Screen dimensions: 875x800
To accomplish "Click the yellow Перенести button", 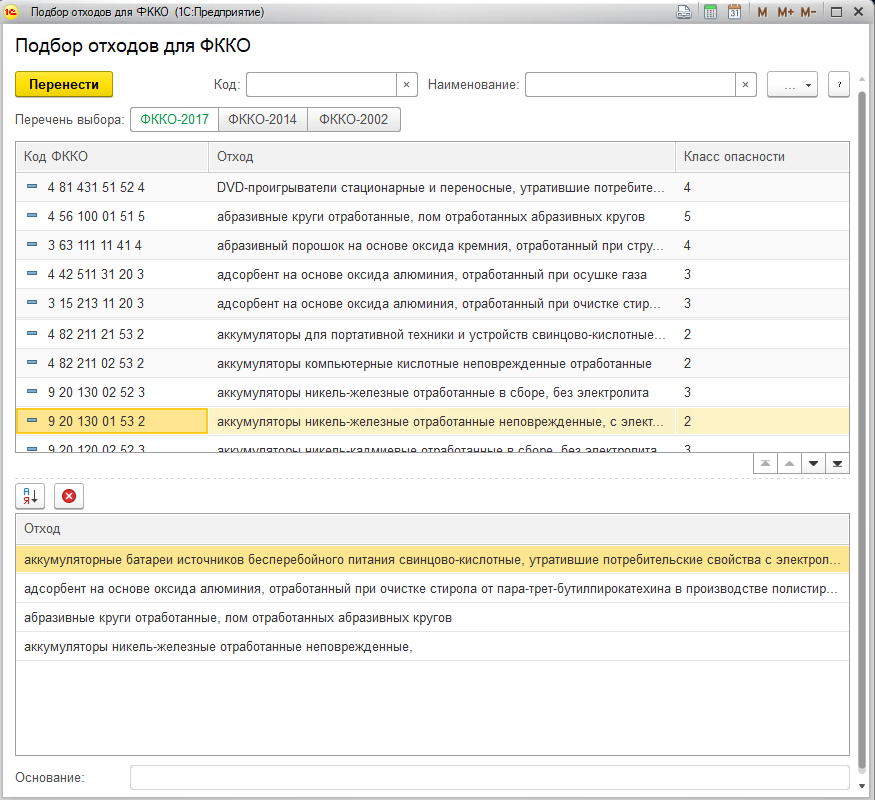I will (64, 85).
